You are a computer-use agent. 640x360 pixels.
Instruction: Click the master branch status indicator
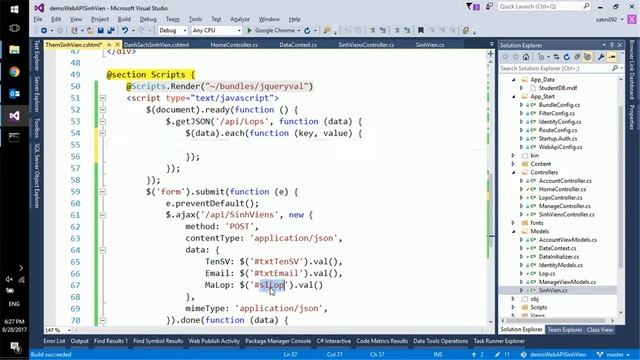click(613, 355)
